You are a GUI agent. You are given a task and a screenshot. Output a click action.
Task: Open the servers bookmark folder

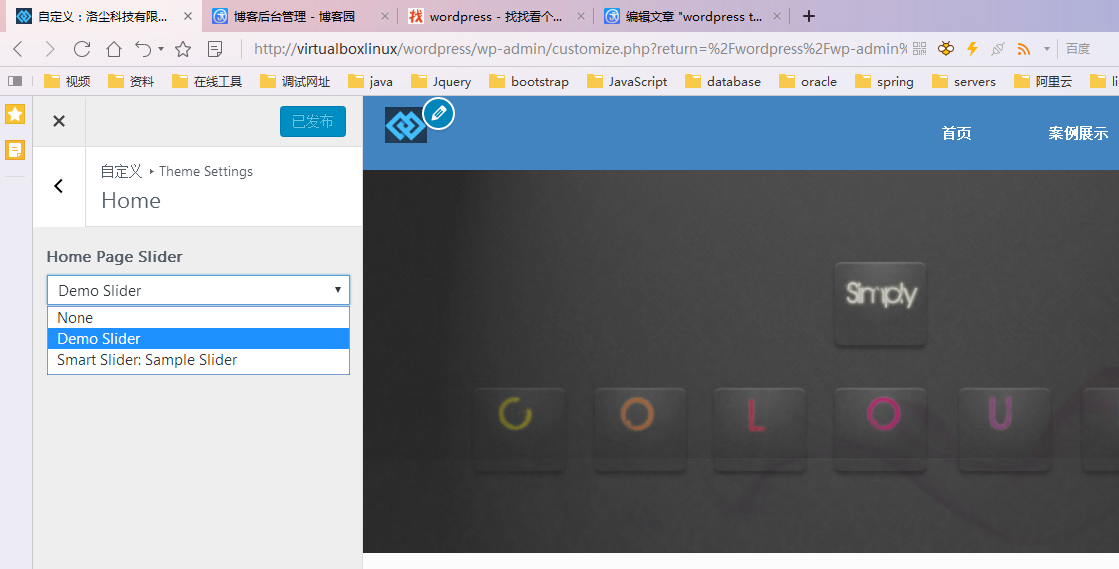(964, 81)
